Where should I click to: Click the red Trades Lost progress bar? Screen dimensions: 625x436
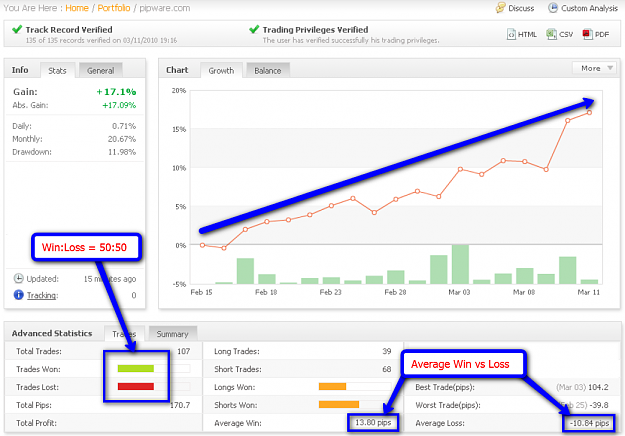tap(136, 386)
